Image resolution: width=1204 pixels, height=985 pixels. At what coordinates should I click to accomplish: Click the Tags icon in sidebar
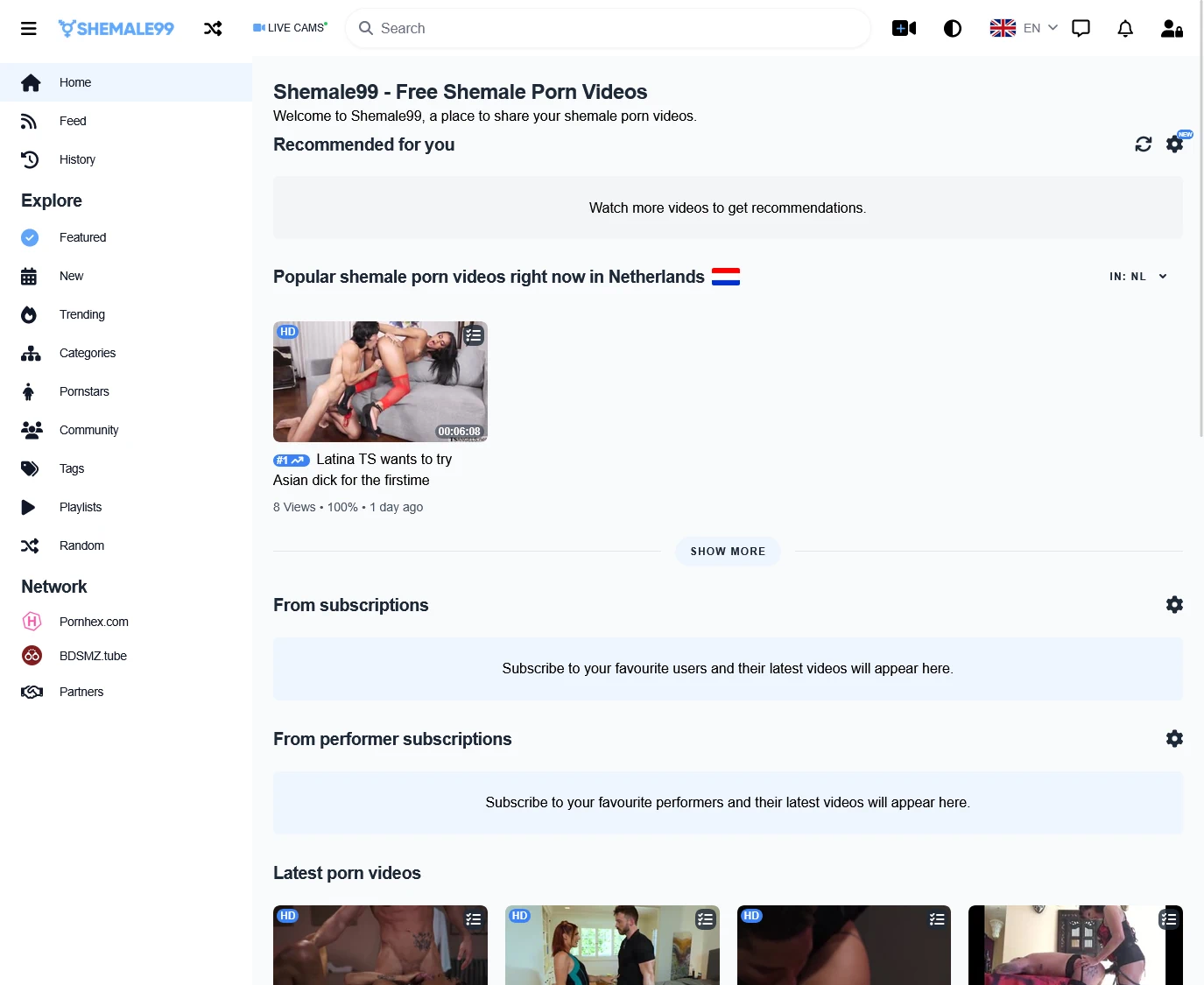click(30, 468)
